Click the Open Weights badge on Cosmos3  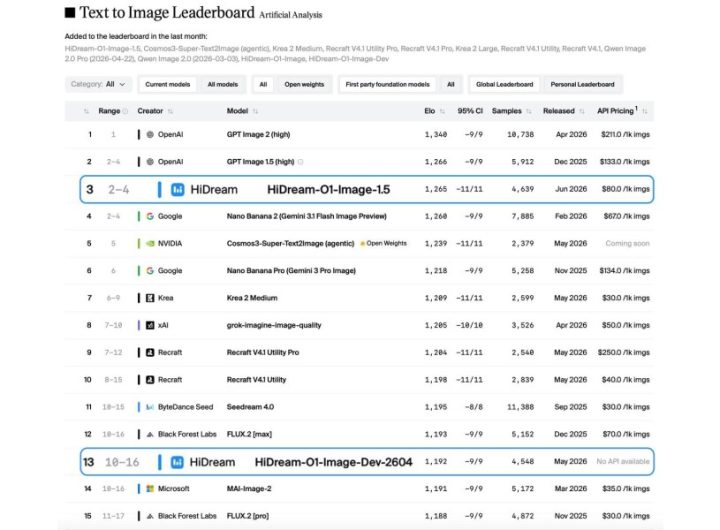click(384, 243)
